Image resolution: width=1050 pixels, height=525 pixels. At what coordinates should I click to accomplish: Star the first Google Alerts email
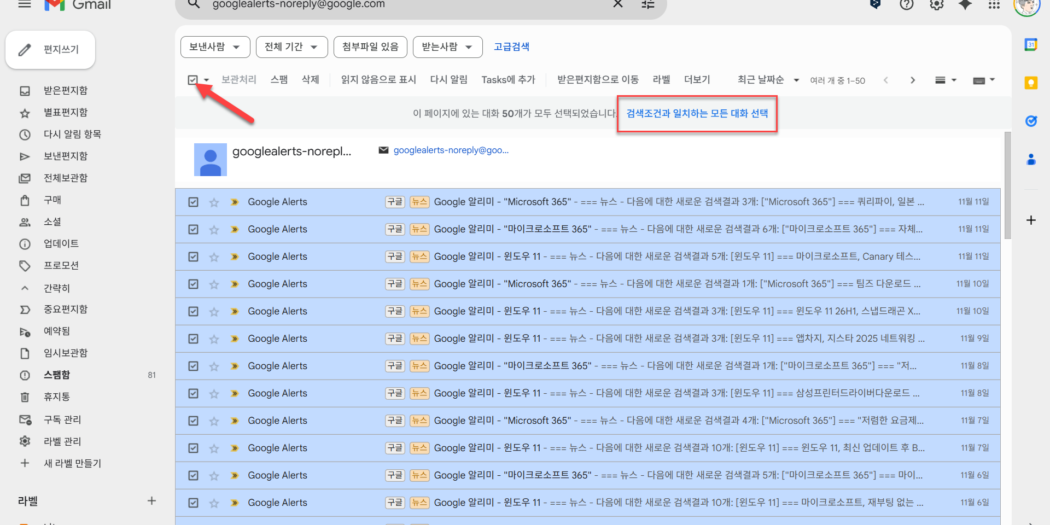[214, 202]
